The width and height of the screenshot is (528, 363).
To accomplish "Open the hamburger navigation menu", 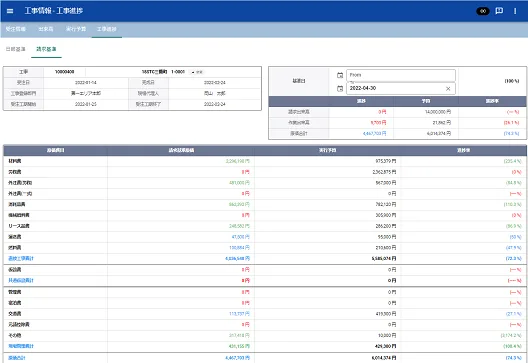I will (x=10, y=11).
